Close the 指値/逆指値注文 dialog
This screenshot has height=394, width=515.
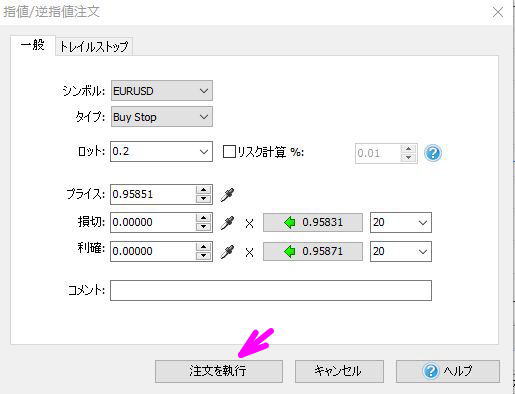point(498,12)
